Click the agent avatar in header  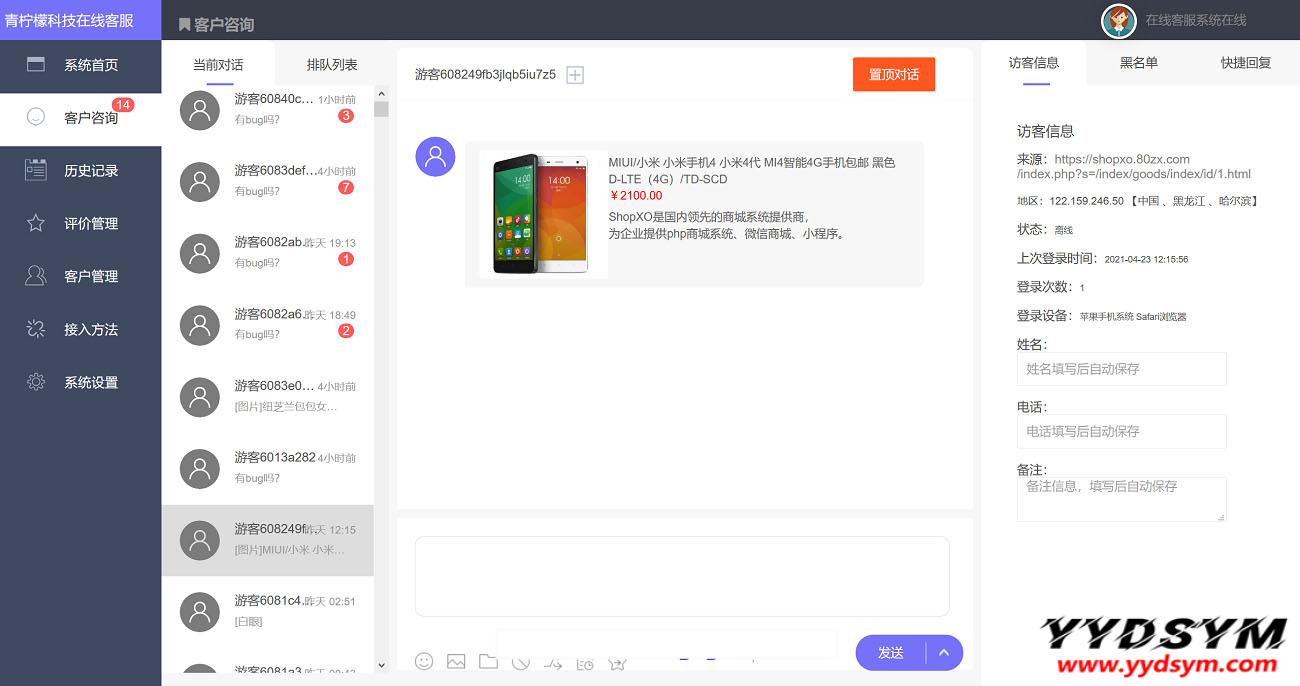(1118, 20)
